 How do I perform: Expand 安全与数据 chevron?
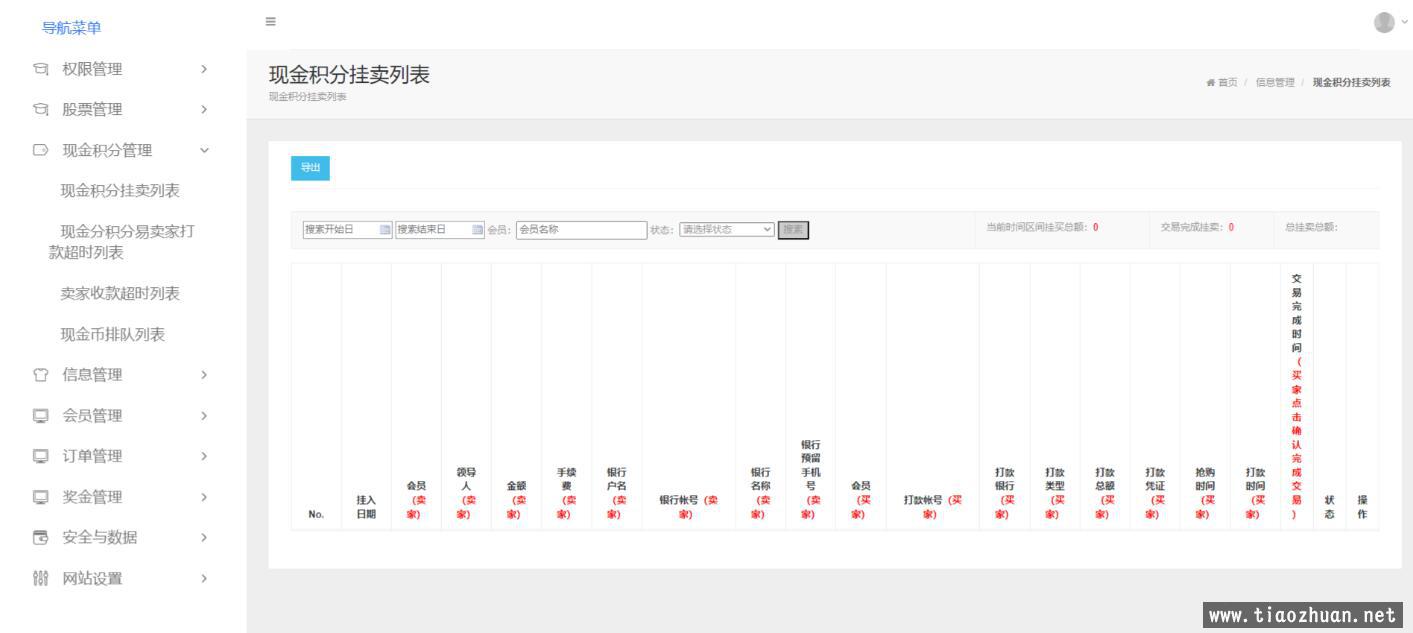(204, 538)
